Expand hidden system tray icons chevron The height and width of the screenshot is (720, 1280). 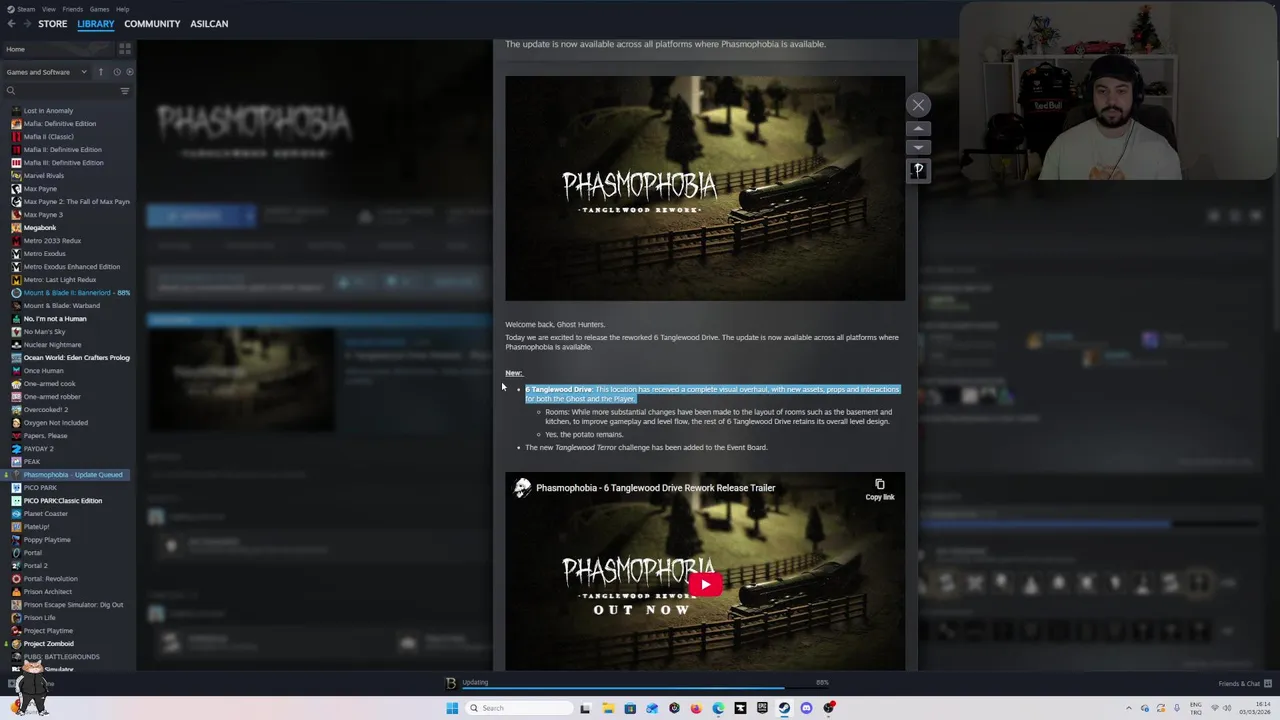[x=1129, y=708]
